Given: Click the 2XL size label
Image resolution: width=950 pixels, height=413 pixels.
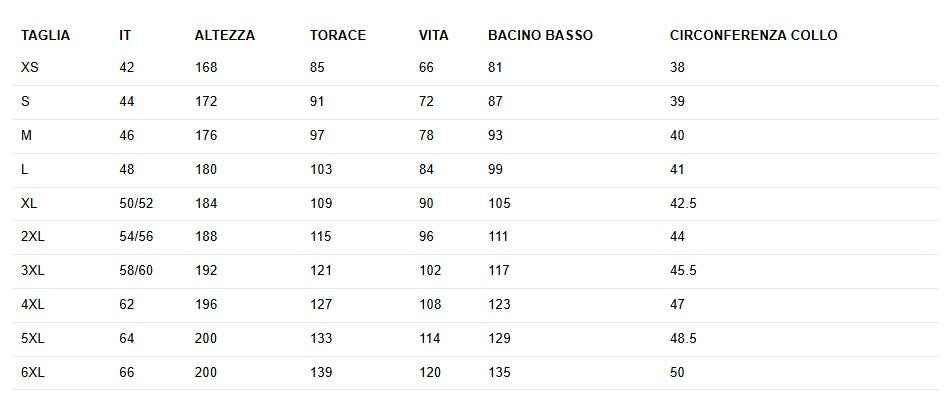Looking at the screenshot, I should pyautogui.click(x=33, y=237).
